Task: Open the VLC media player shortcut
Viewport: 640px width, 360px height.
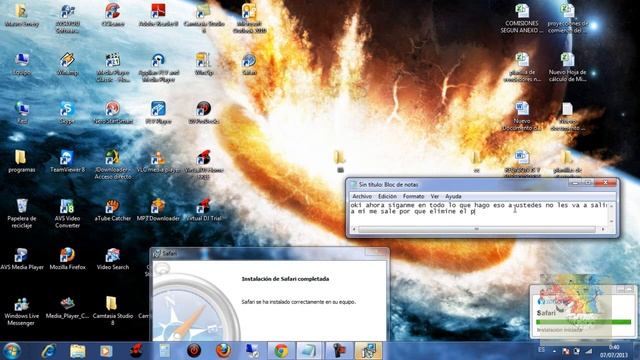Action: pyautogui.click(x=158, y=161)
